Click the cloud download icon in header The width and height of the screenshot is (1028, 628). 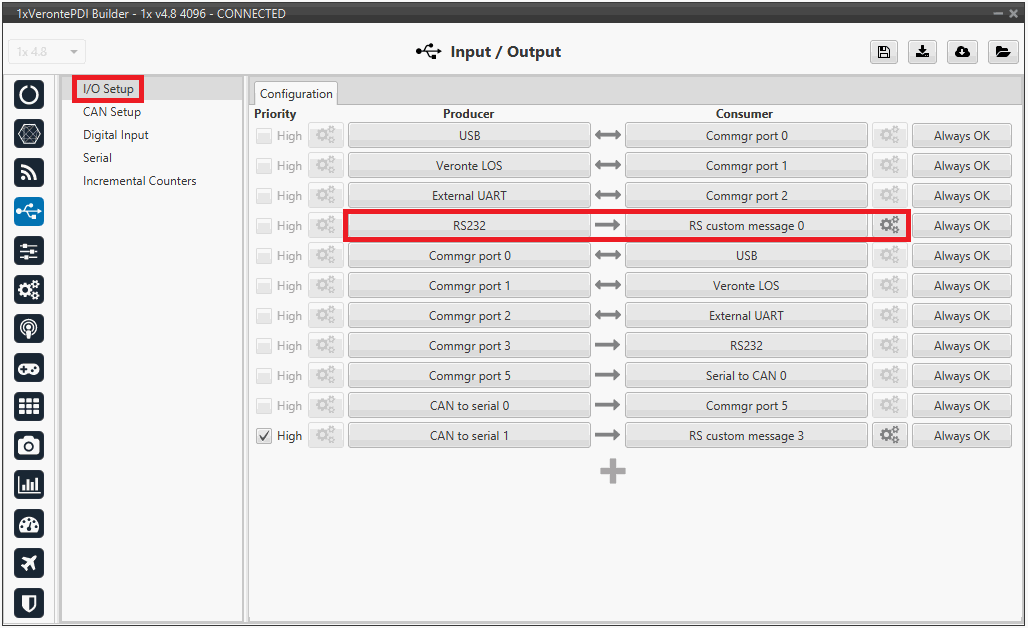(962, 52)
